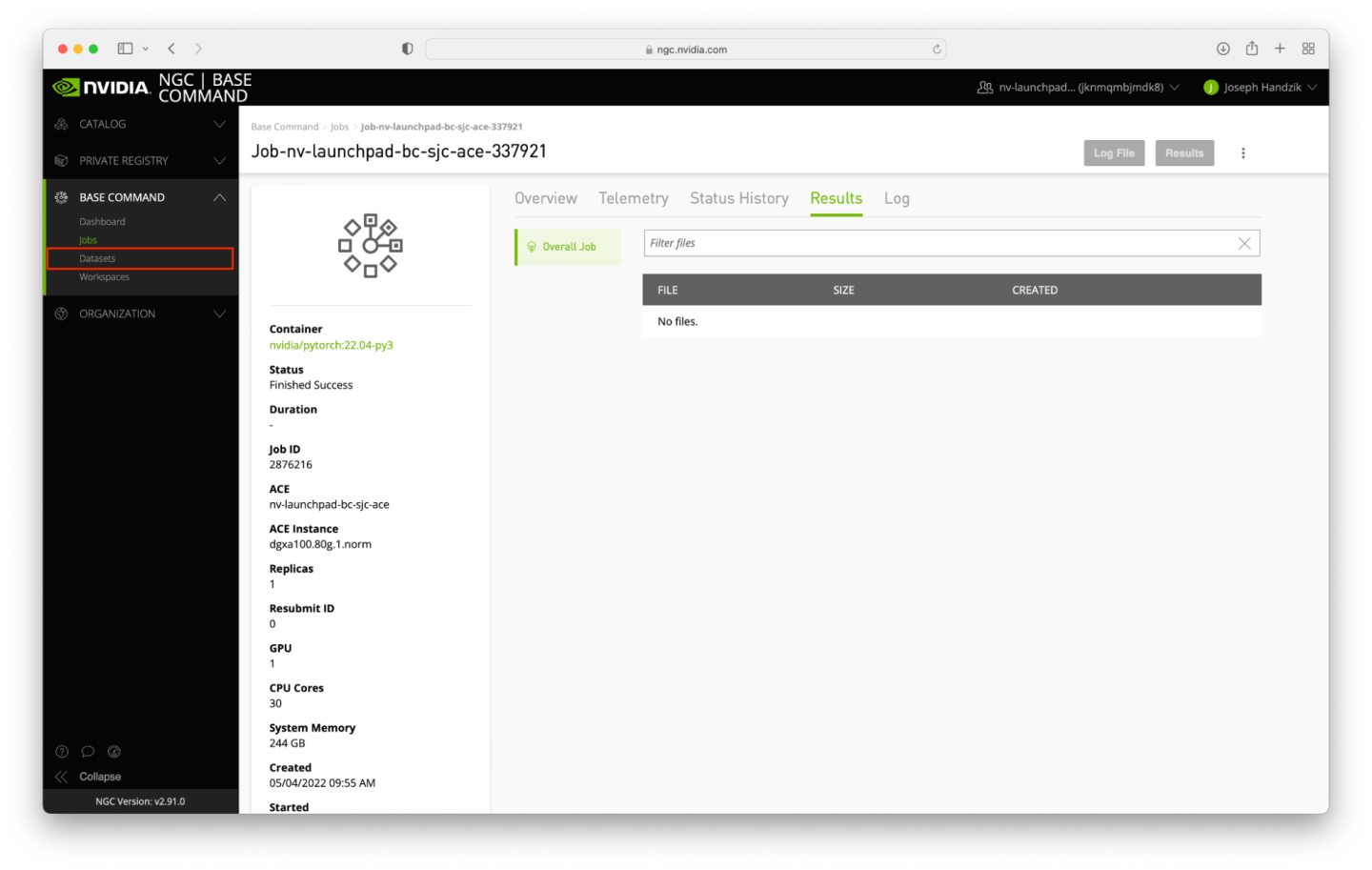Open the nv-launchpad organization selector dropdown

pos(1079,88)
